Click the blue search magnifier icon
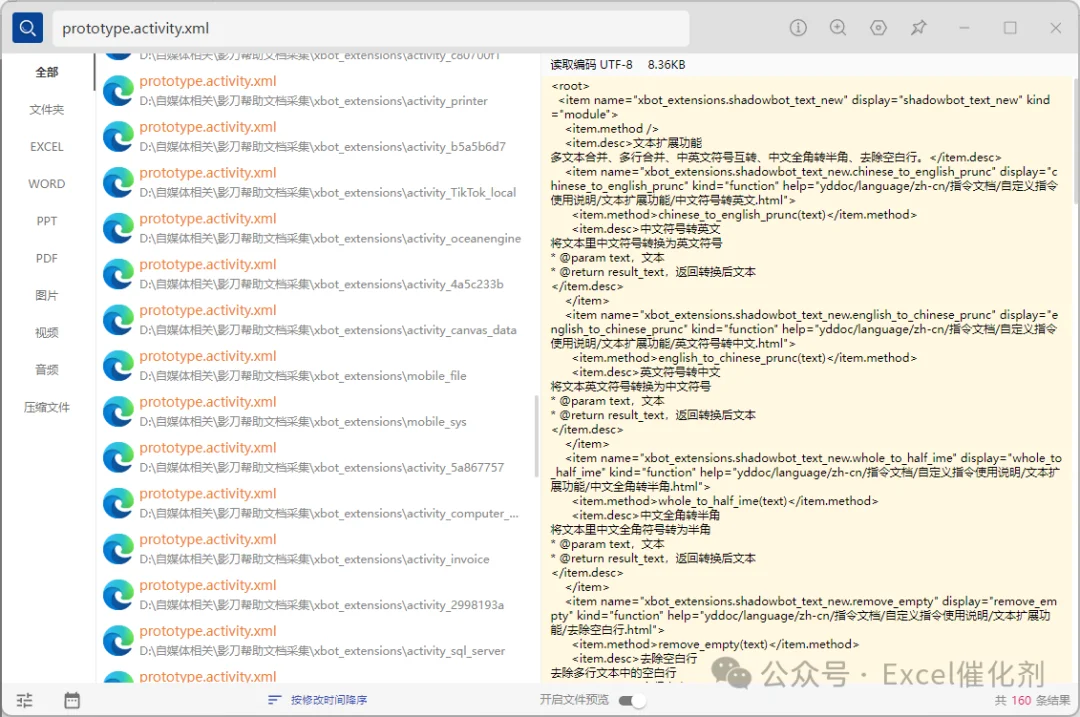The height and width of the screenshot is (717, 1080). pos(28,28)
